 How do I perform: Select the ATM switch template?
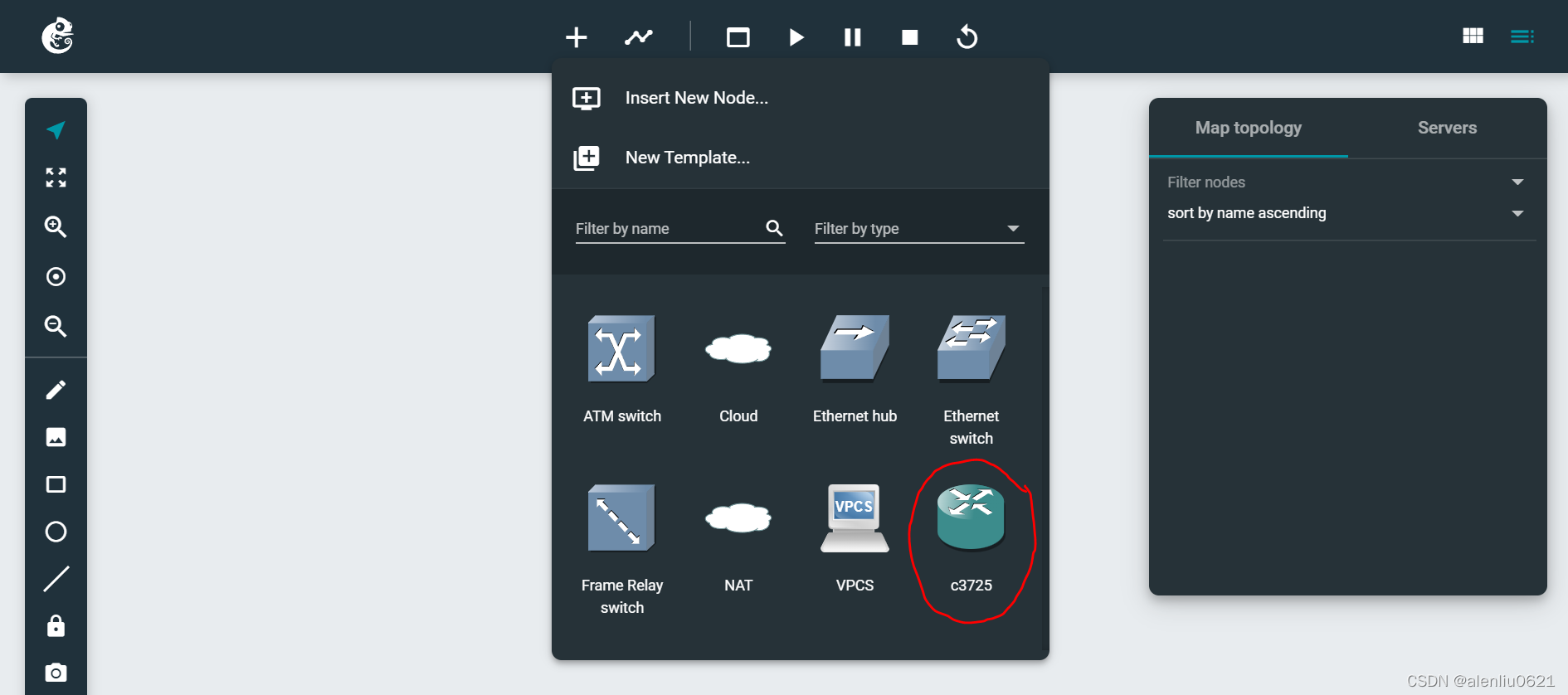click(622, 369)
